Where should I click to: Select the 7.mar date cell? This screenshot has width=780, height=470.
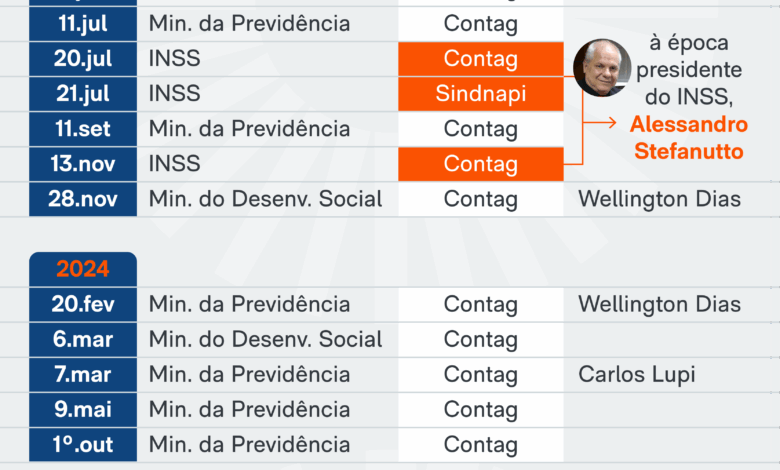click(x=83, y=375)
